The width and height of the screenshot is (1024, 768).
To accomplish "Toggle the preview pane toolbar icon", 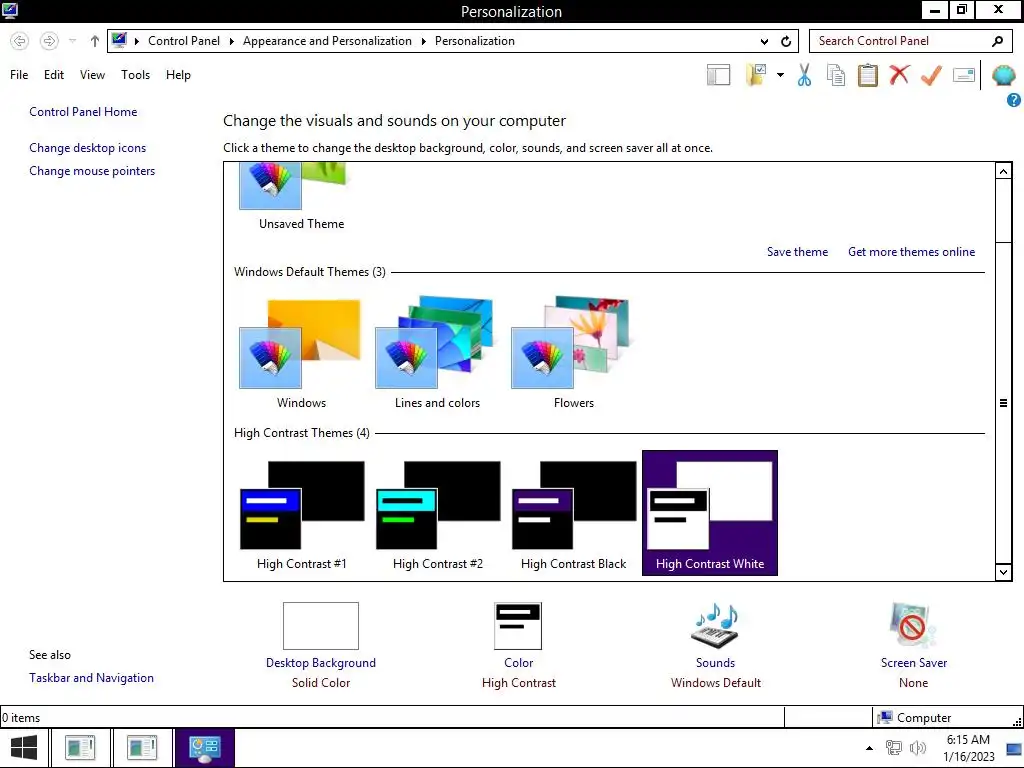I will [x=718, y=75].
